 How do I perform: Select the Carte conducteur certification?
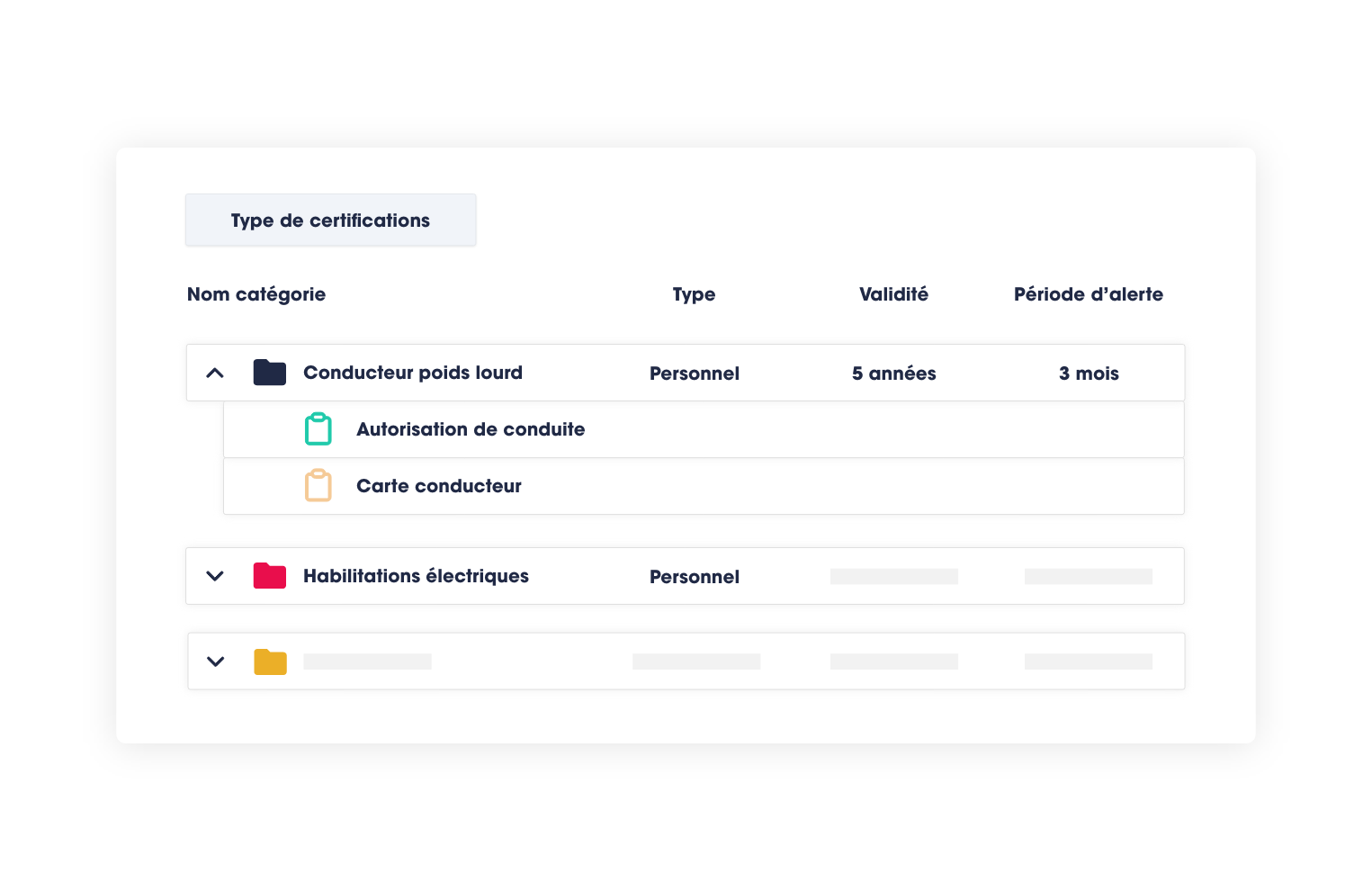click(439, 486)
